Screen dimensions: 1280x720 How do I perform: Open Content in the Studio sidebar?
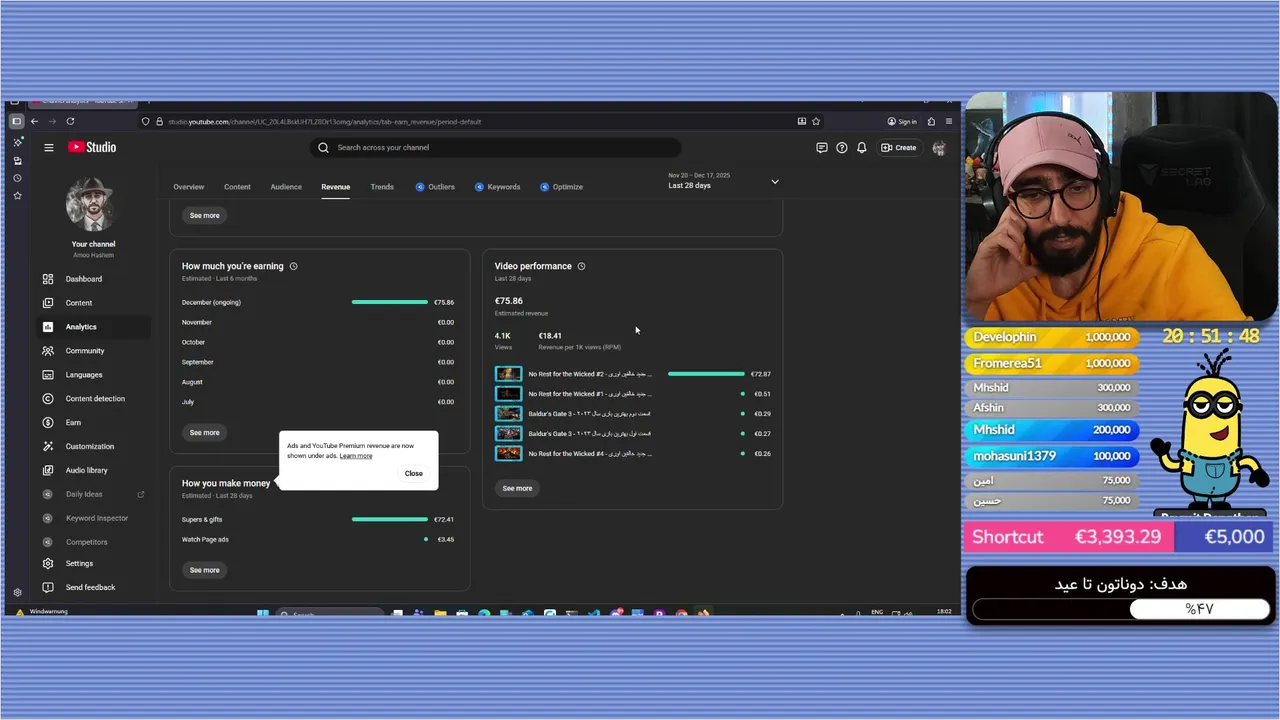[91, 303]
